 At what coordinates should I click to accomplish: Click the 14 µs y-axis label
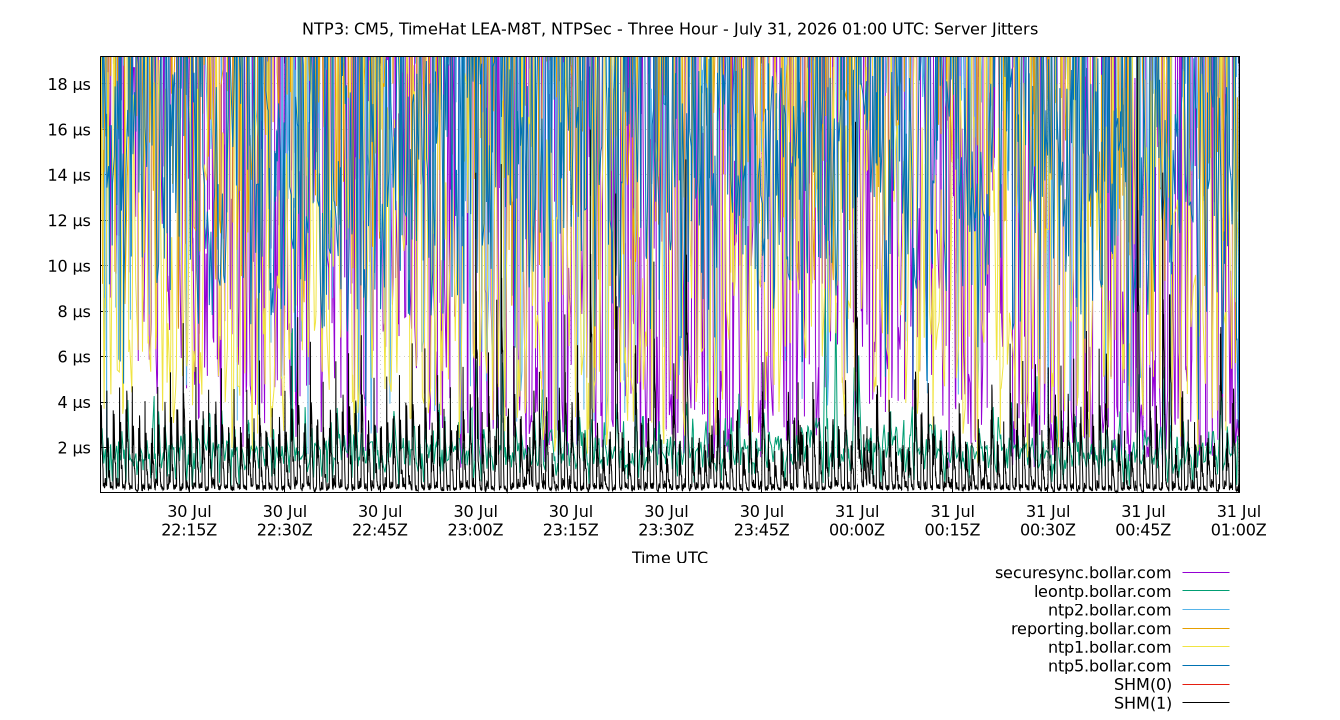point(69,175)
